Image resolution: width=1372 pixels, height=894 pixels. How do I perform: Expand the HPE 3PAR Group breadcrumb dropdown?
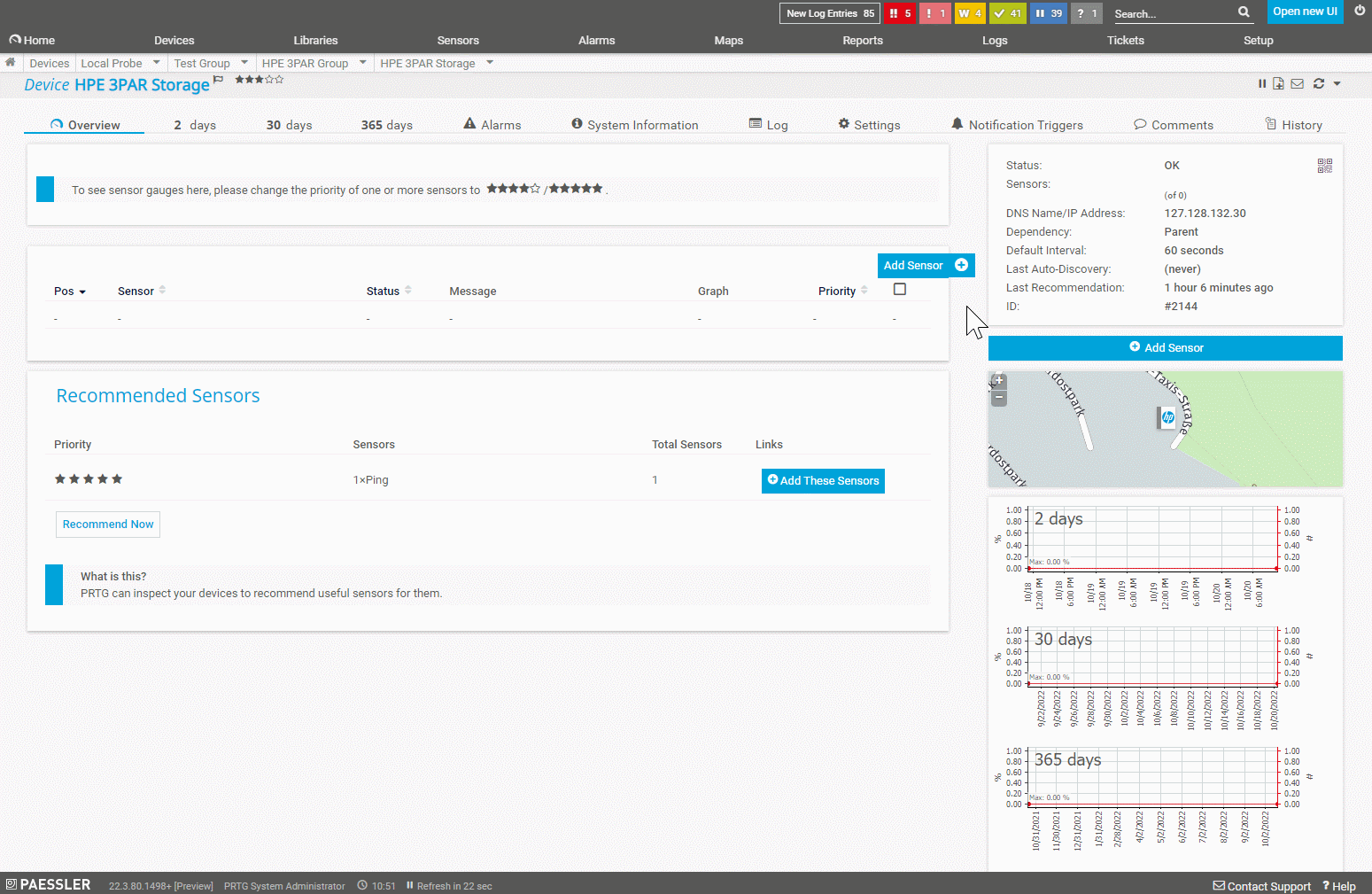coord(363,63)
